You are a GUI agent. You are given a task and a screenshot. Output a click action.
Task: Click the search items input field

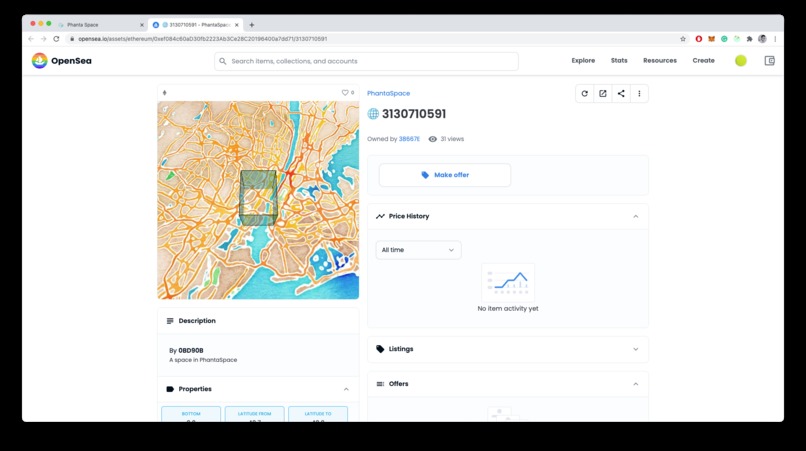(367, 61)
